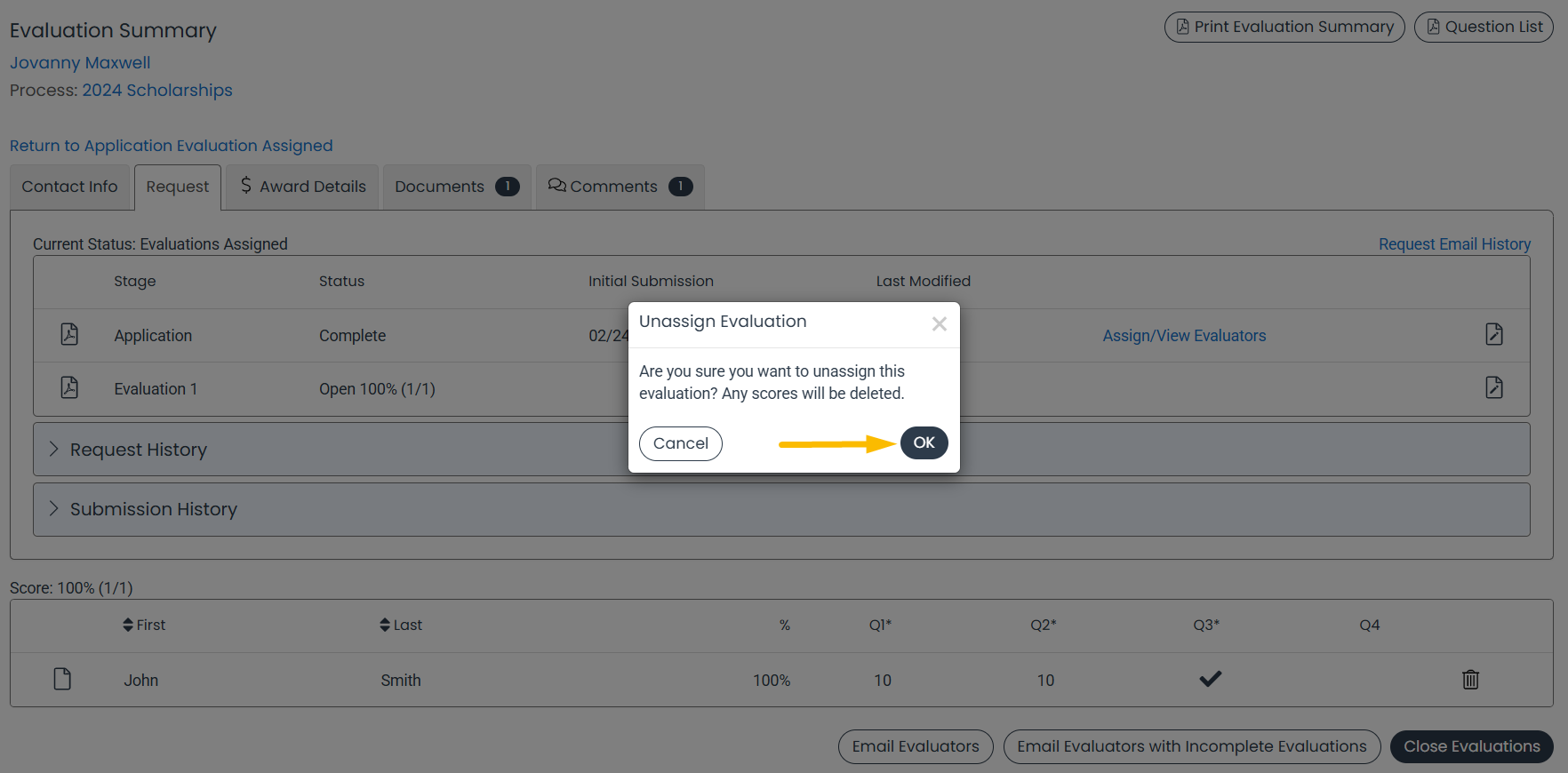The height and width of the screenshot is (773, 1568).
Task: Sort by Last name column arrows
Action: coord(385,625)
